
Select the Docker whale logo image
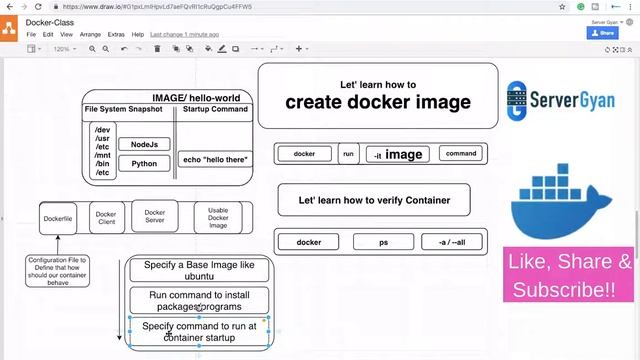[561, 201]
